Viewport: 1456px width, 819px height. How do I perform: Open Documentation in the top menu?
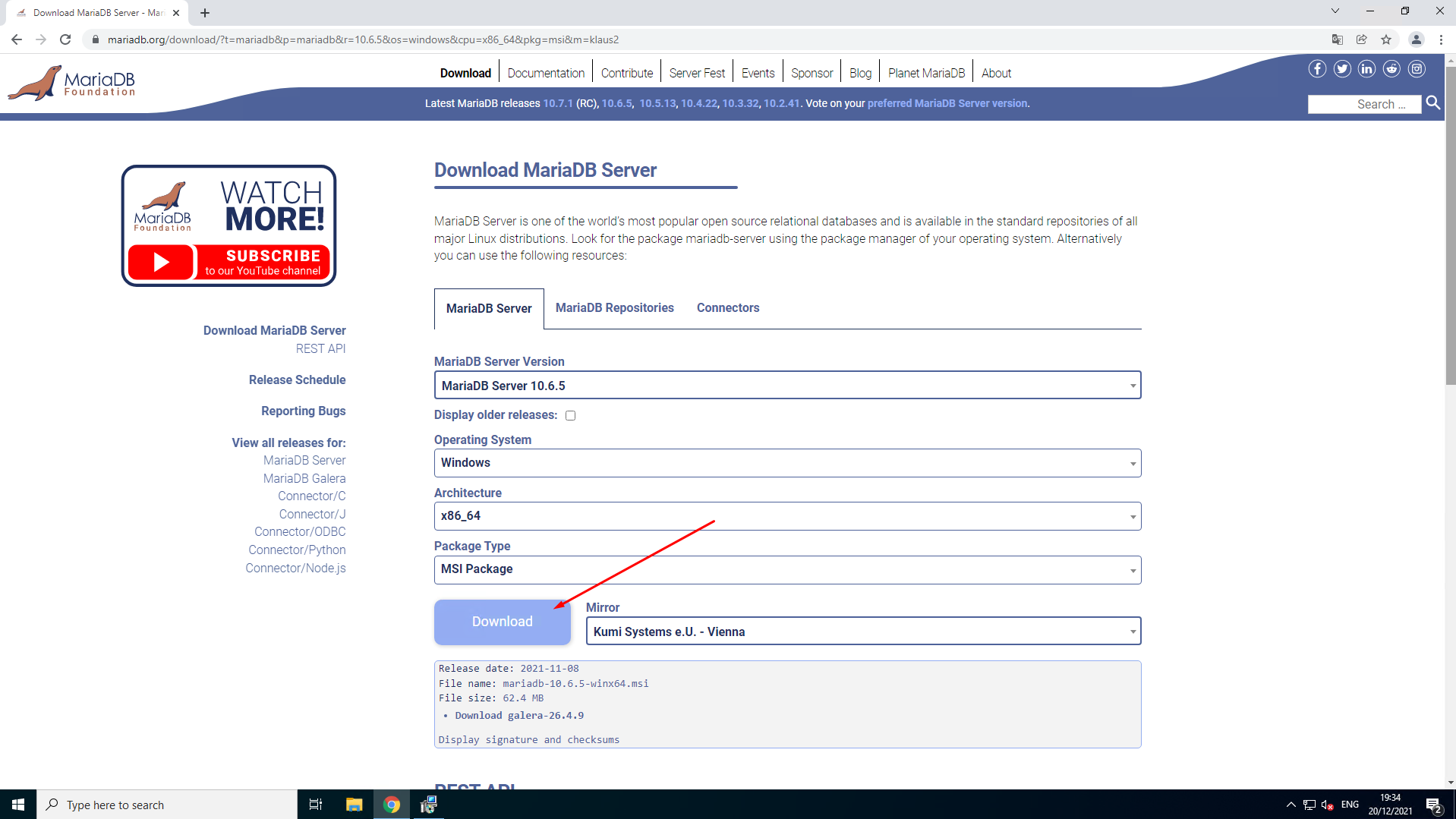[546, 73]
